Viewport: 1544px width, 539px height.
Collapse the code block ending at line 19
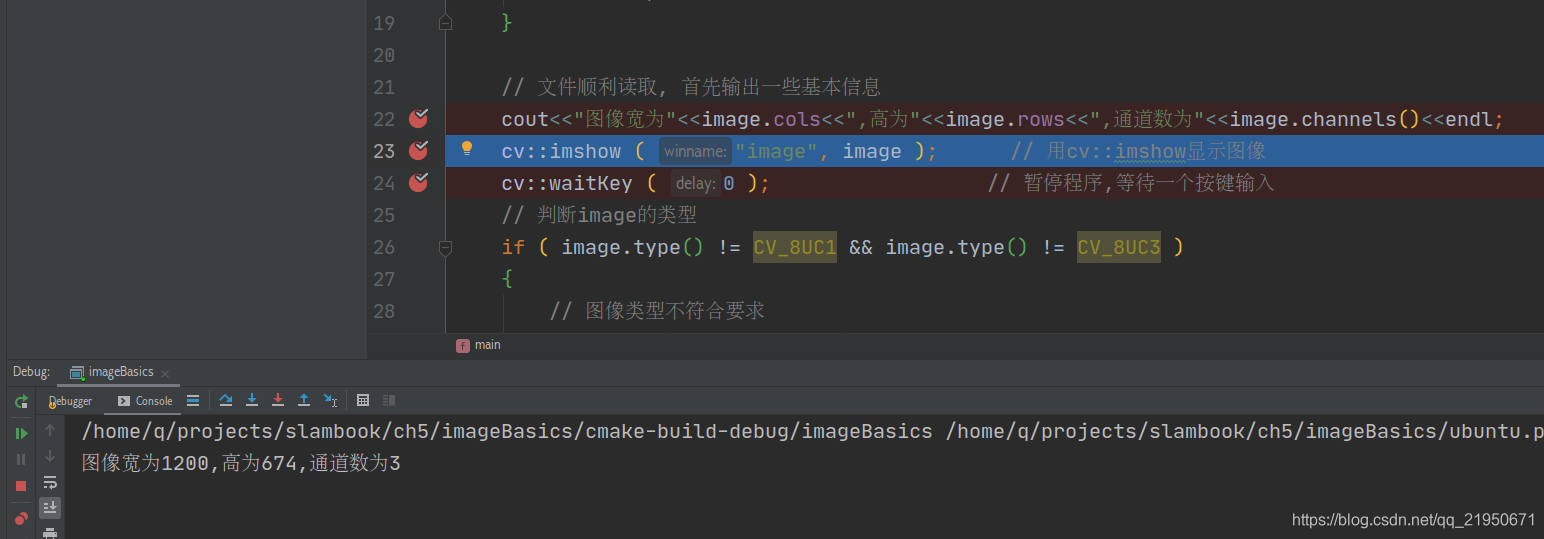pyautogui.click(x=446, y=22)
